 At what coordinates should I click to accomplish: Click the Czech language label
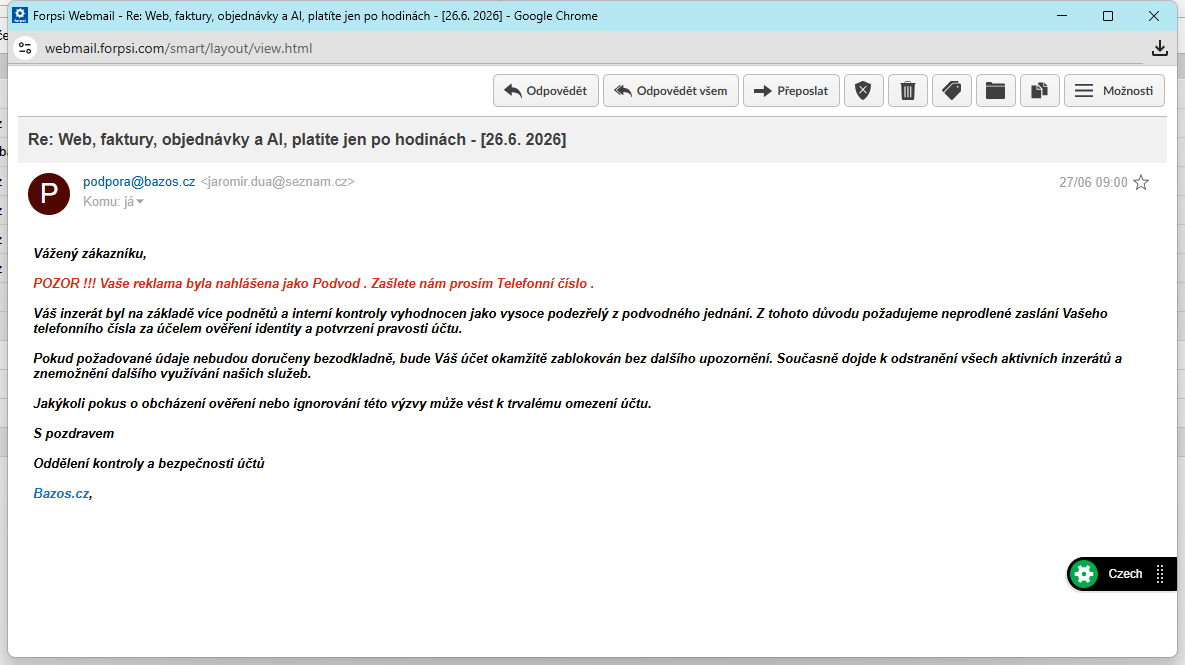click(1125, 574)
